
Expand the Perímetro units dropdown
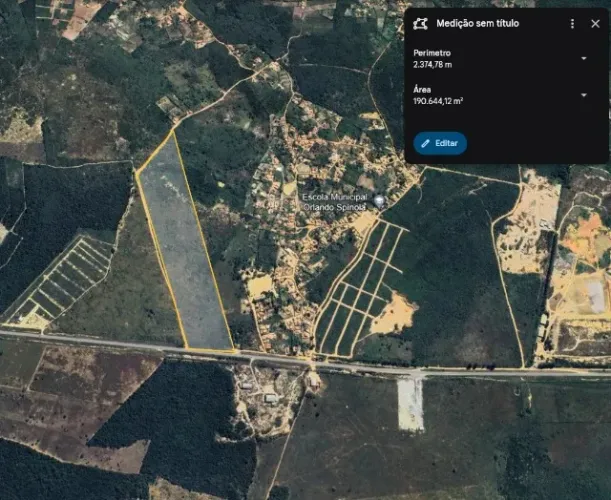[x=584, y=58]
